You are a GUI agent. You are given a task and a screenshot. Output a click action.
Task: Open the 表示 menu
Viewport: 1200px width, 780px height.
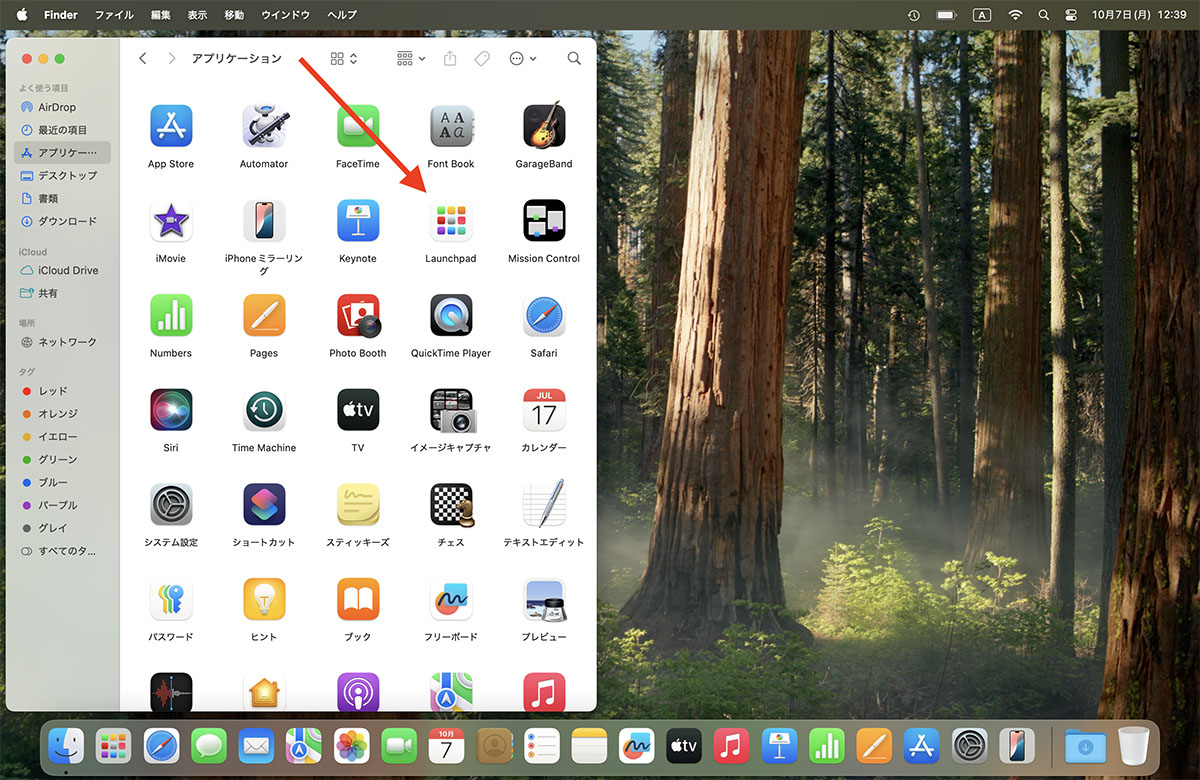coord(197,15)
